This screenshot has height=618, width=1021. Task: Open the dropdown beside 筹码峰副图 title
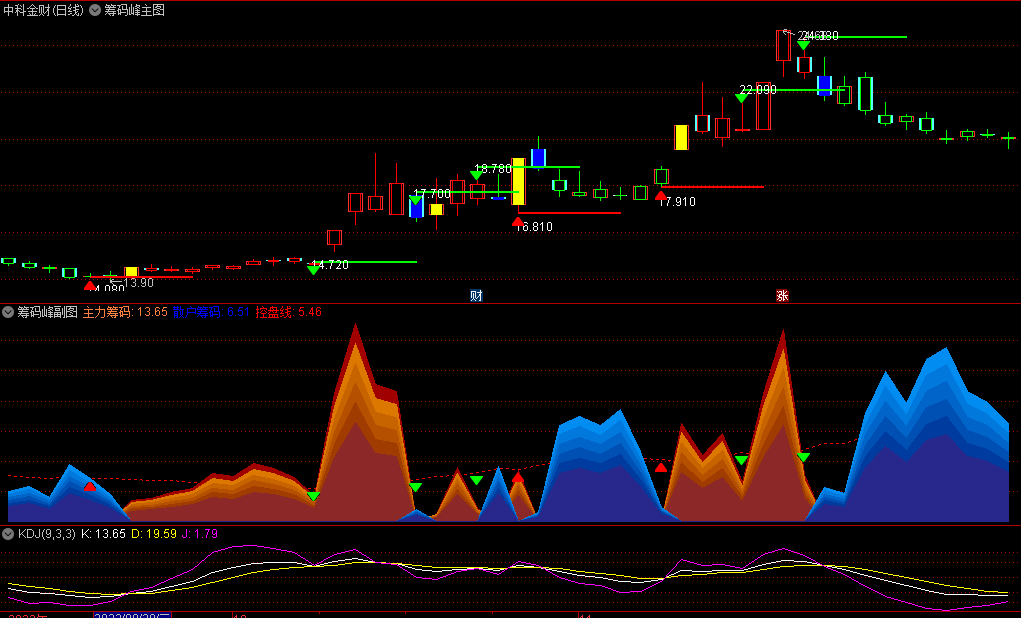[8, 312]
